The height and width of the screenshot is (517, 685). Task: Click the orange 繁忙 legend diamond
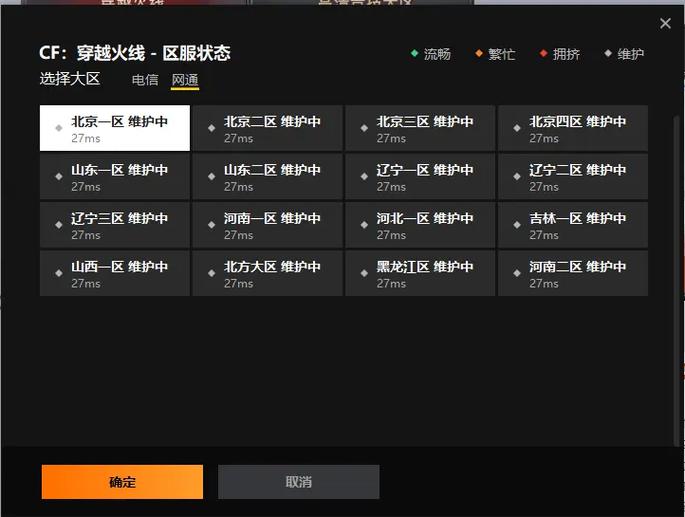pos(479,53)
